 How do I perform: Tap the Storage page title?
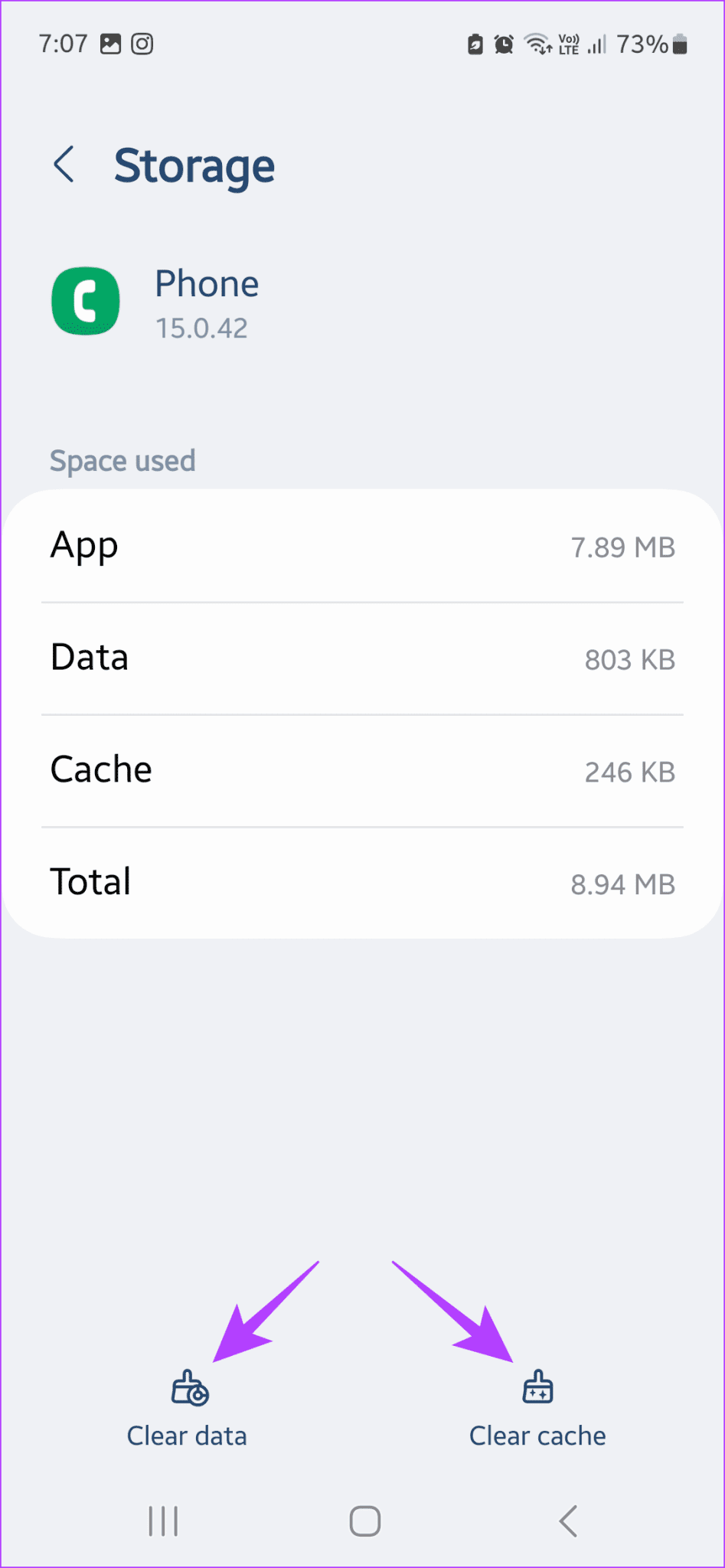[194, 166]
